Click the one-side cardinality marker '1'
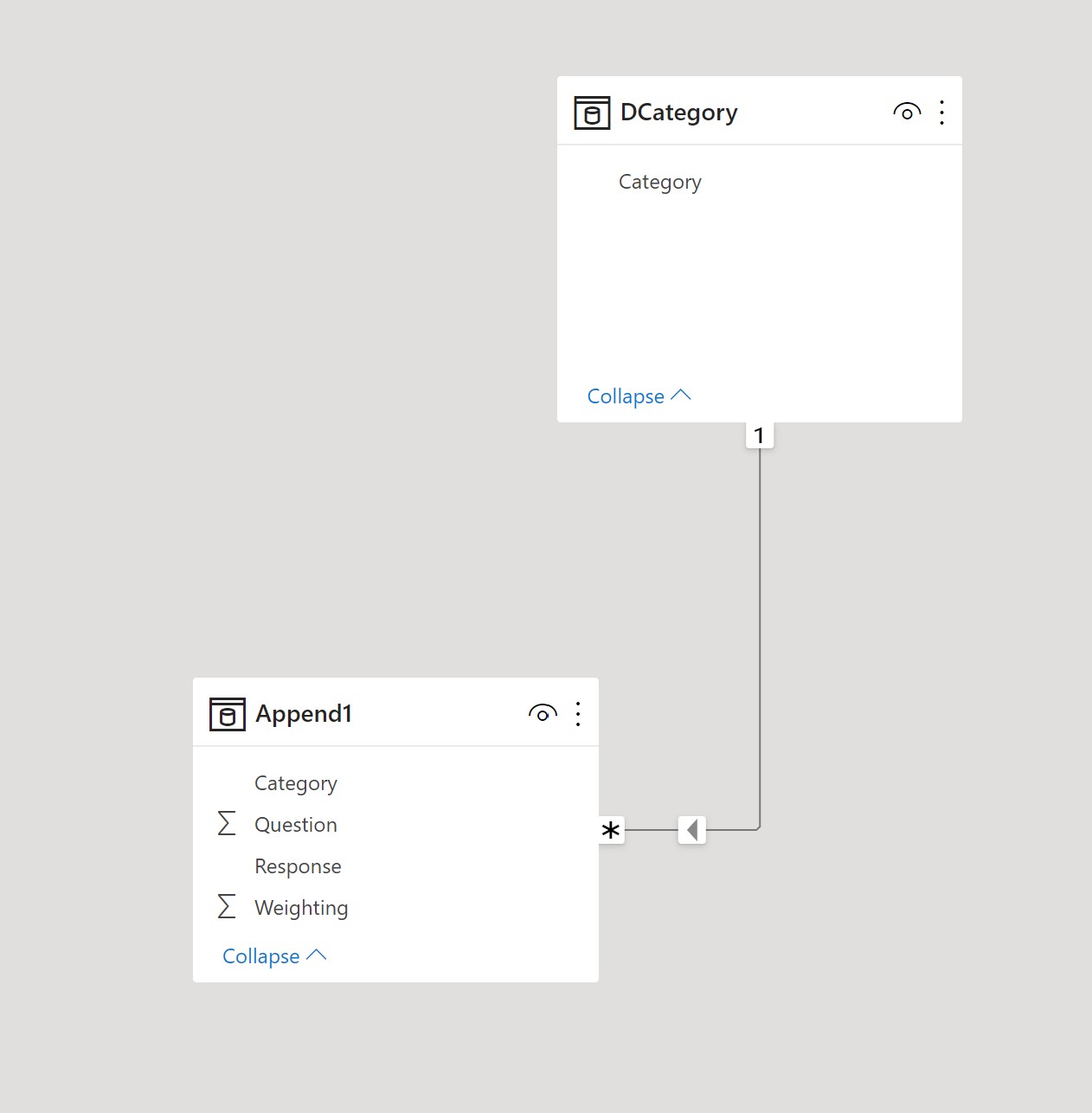1092x1113 pixels. [x=760, y=435]
